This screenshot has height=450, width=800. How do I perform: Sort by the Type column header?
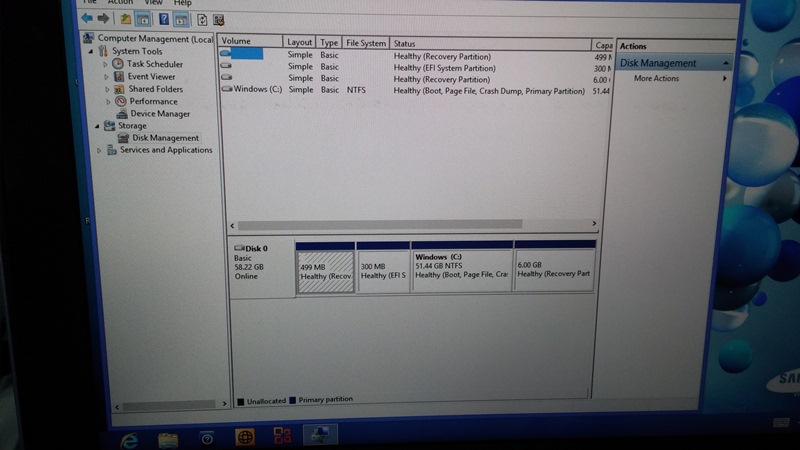pyautogui.click(x=329, y=43)
